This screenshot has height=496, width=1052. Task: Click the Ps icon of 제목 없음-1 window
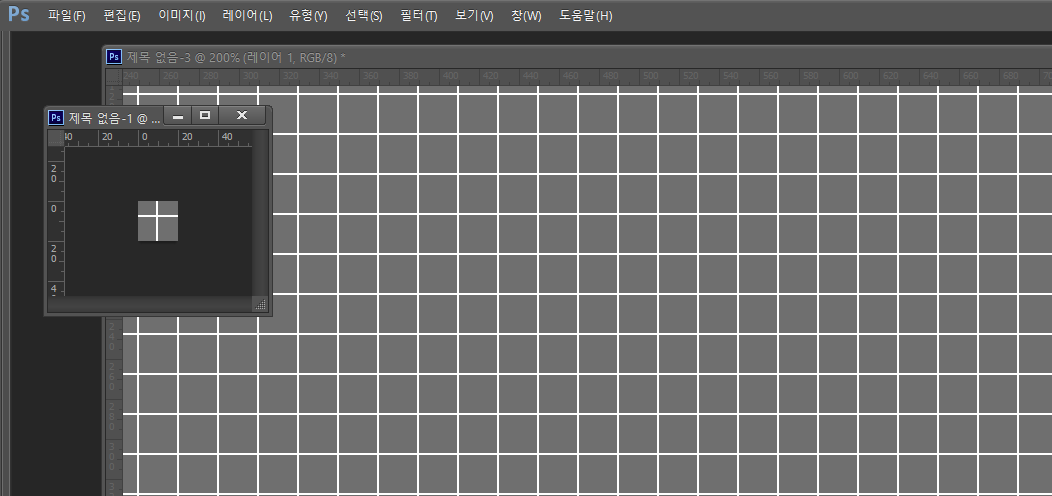[56, 117]
